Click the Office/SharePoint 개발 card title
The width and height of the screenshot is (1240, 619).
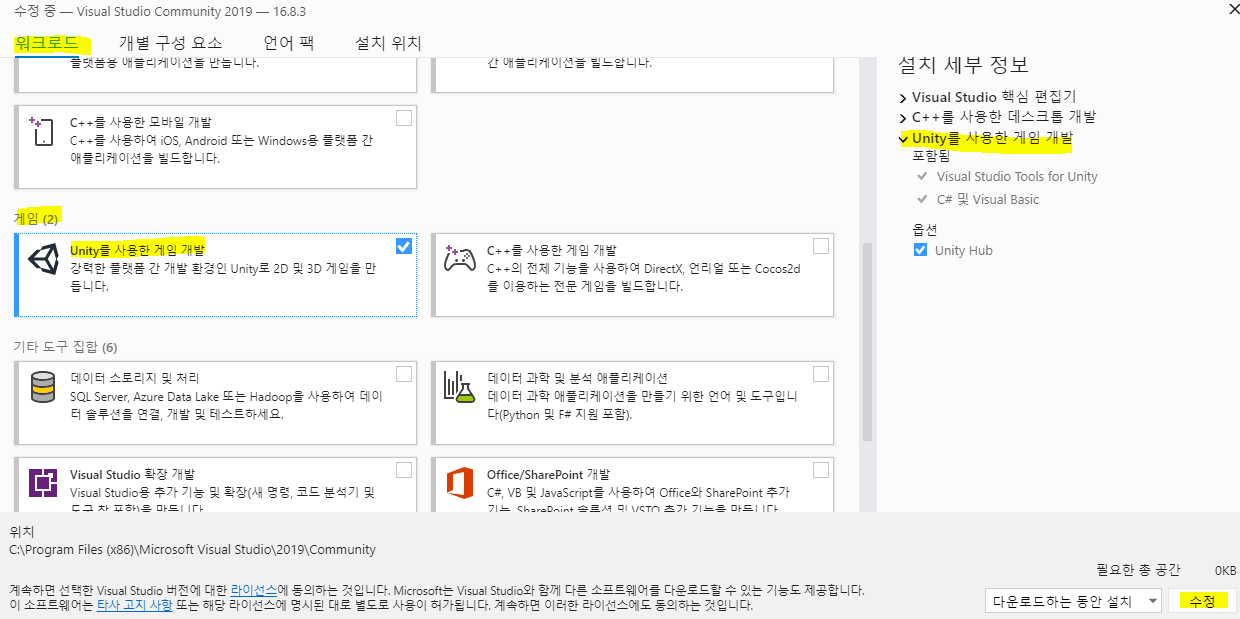[548, 474]
